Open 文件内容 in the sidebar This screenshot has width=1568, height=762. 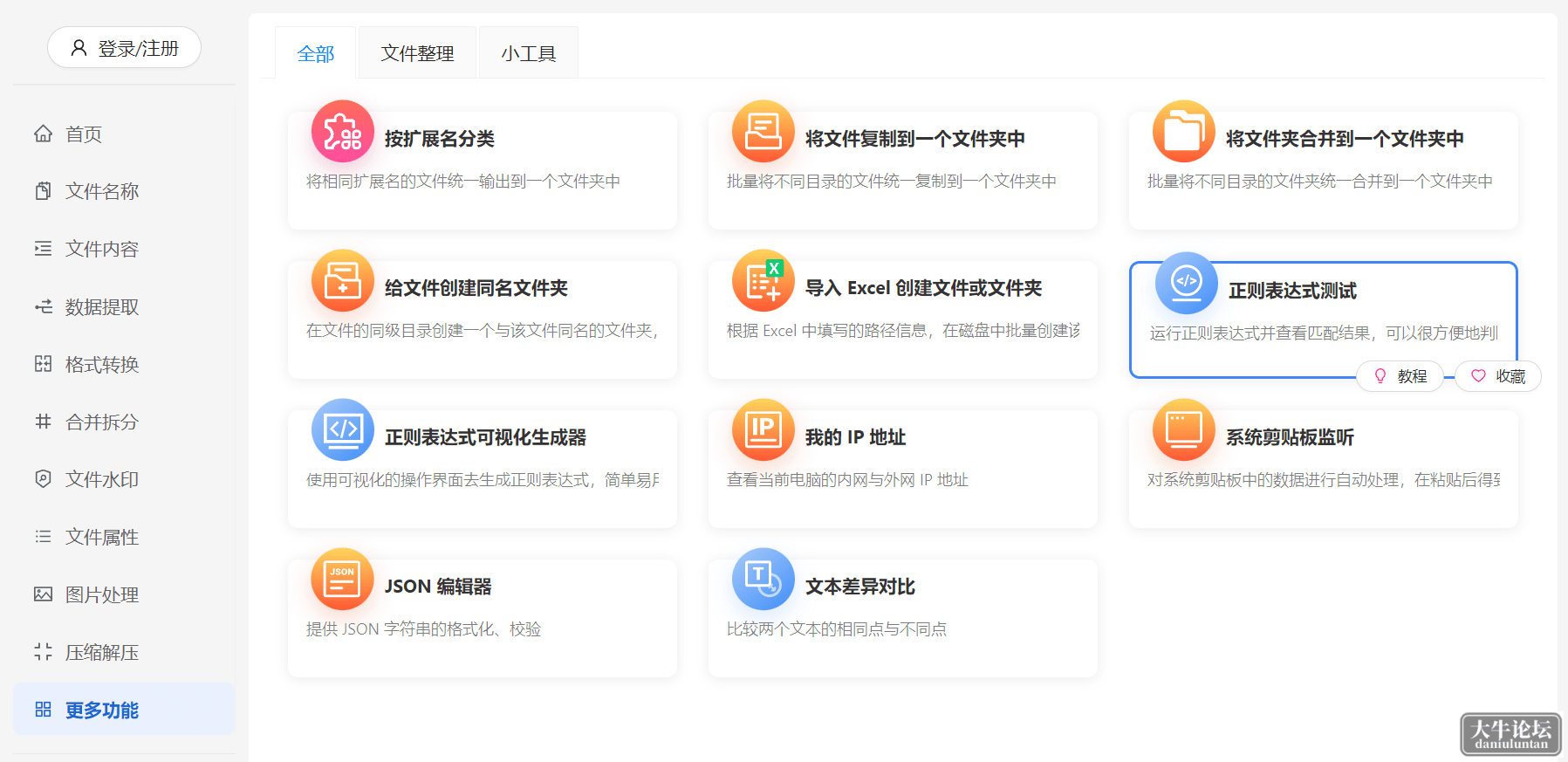pyautogui.click(x=124, y=249)
